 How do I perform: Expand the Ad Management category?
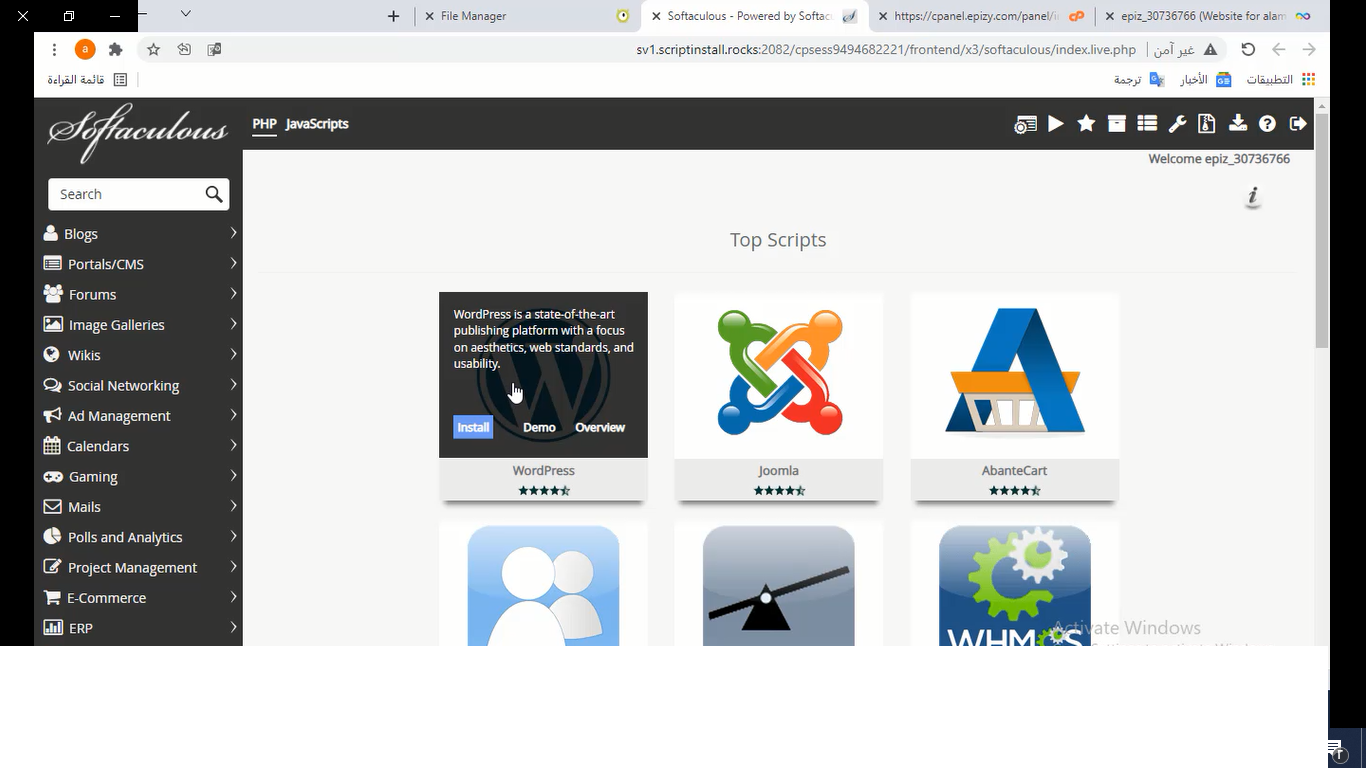(140, 415)
